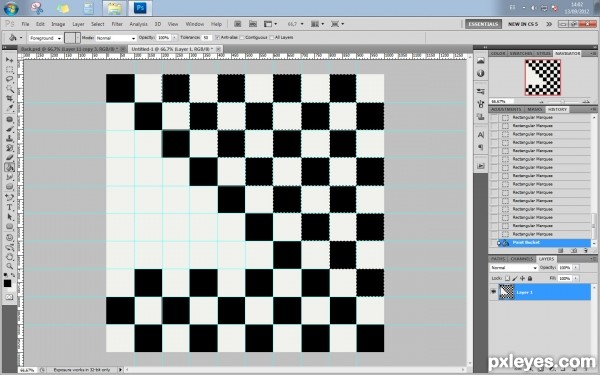
Task: Launch Bridge from the application bar
Action: pyautogui.click(x=238, y=24)
